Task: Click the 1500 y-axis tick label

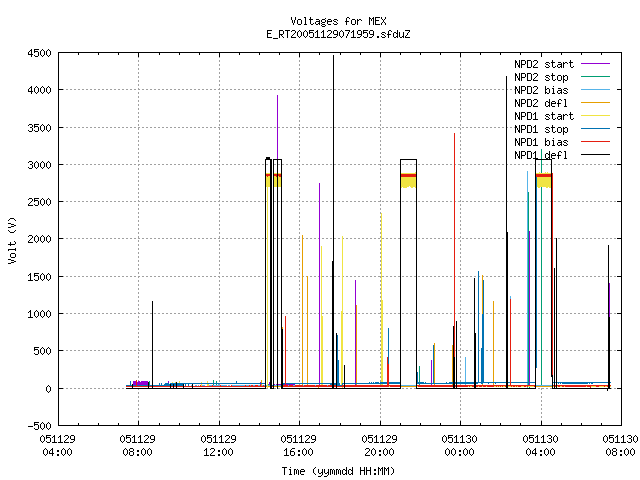Action: pos(40,277)
